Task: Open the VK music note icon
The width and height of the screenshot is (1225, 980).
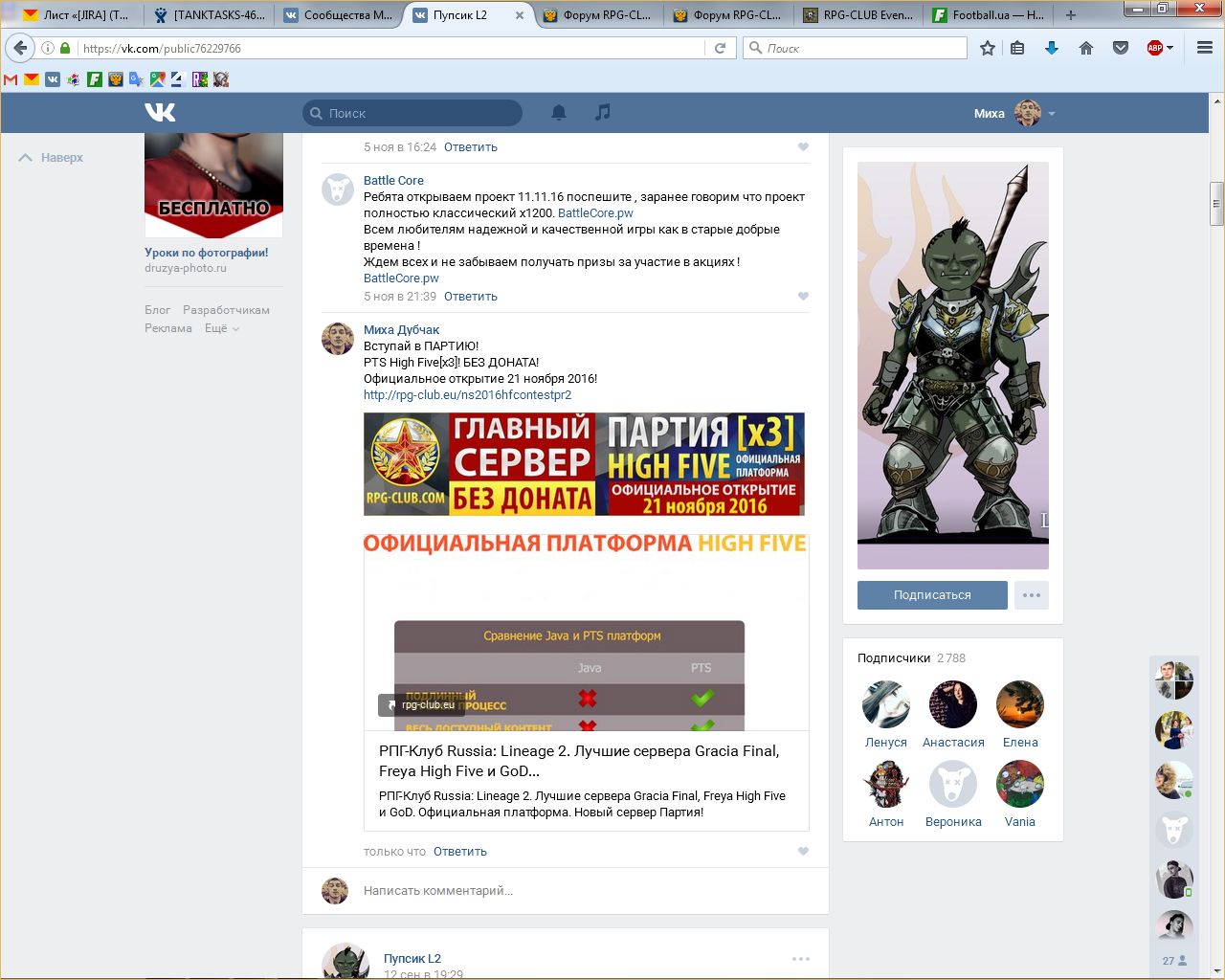Action: 602,113
